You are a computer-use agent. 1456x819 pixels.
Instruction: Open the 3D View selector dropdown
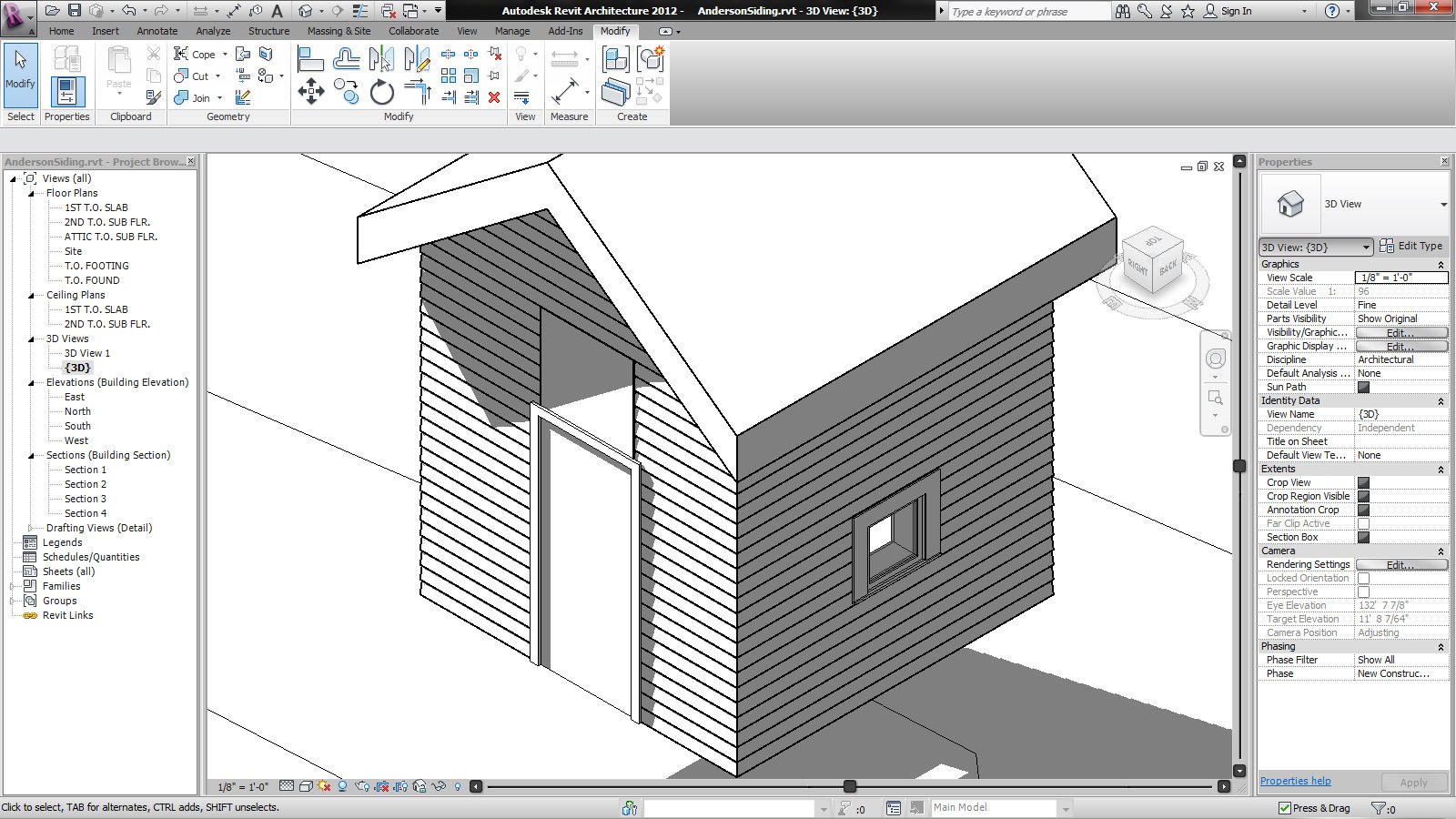pos(1316,247)
